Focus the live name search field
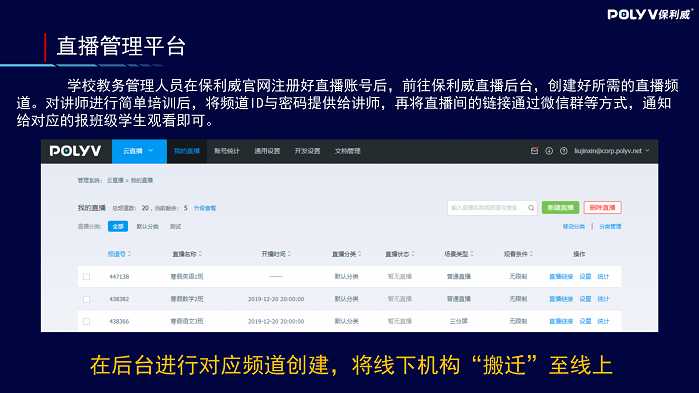 (487, 208)
